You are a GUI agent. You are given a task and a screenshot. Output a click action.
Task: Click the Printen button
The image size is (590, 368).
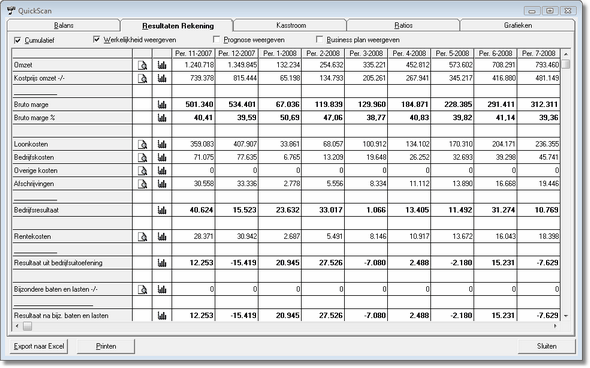pos(106,346)
